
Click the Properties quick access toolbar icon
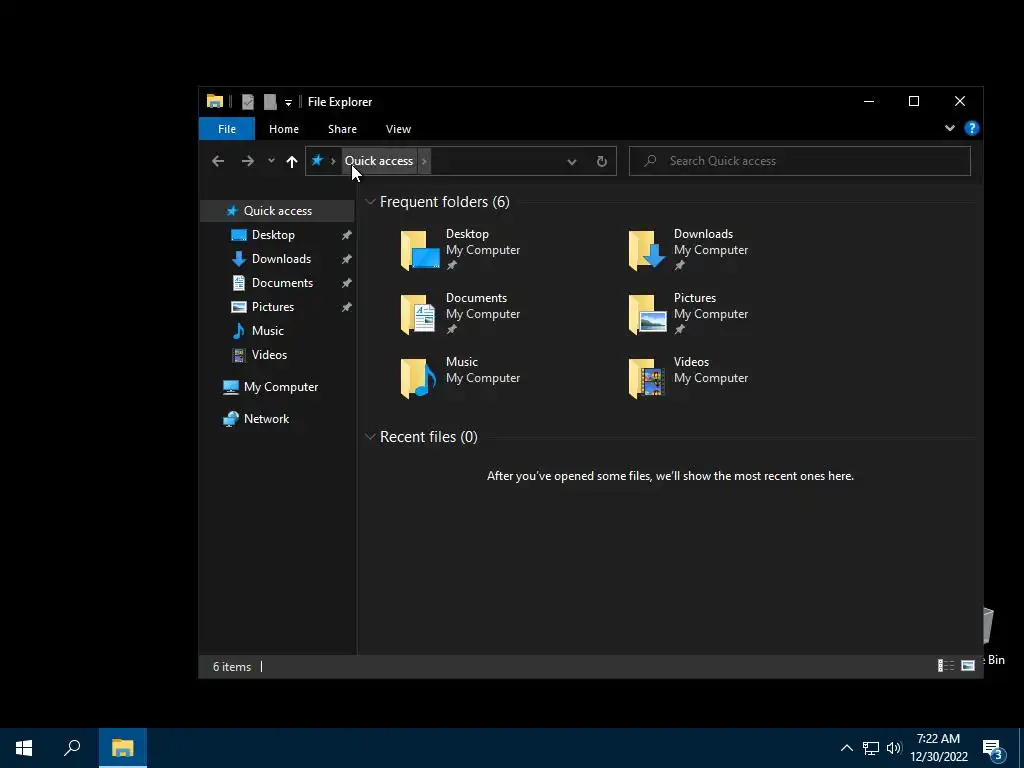[x=248, y=102]
